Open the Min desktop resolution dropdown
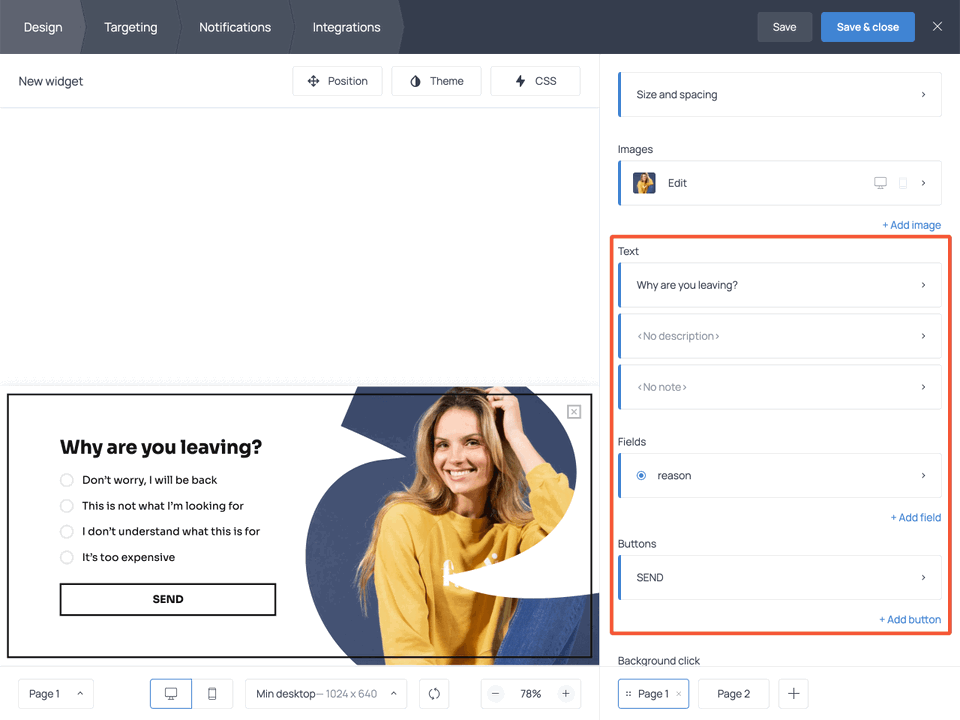The width and height of the screenshot is (960, 720). point(325,693)
